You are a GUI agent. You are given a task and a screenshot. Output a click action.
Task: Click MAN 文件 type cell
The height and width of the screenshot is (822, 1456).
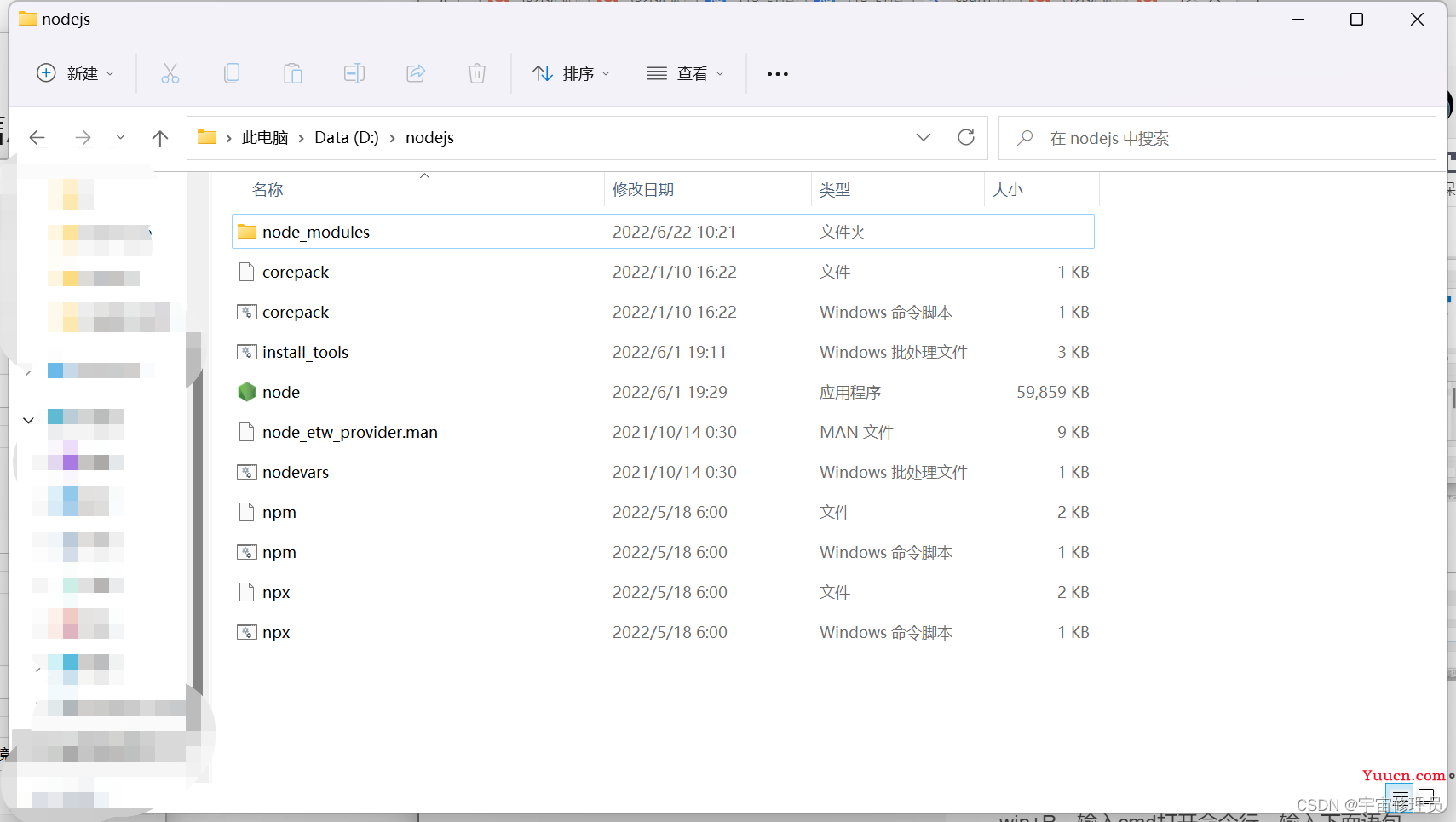[x=856, y=432]
